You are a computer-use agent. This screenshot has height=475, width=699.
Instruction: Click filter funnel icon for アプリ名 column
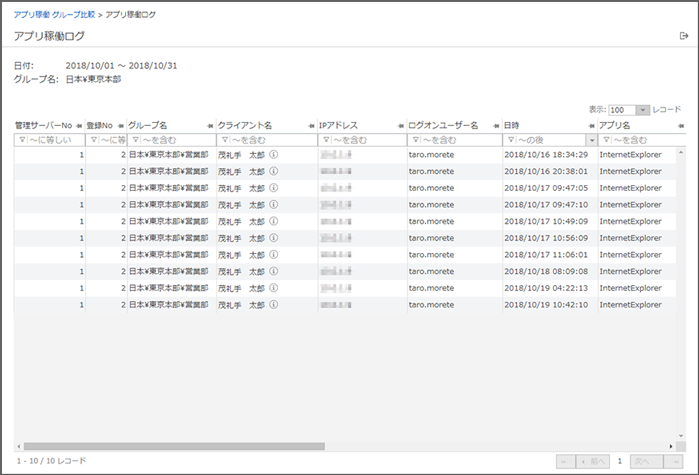605,140
